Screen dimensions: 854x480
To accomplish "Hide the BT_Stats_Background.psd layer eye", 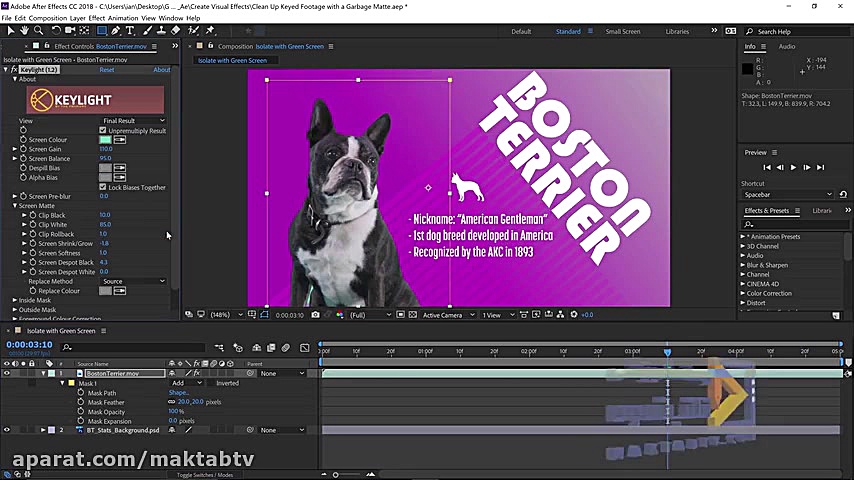I will coord(7,430).
